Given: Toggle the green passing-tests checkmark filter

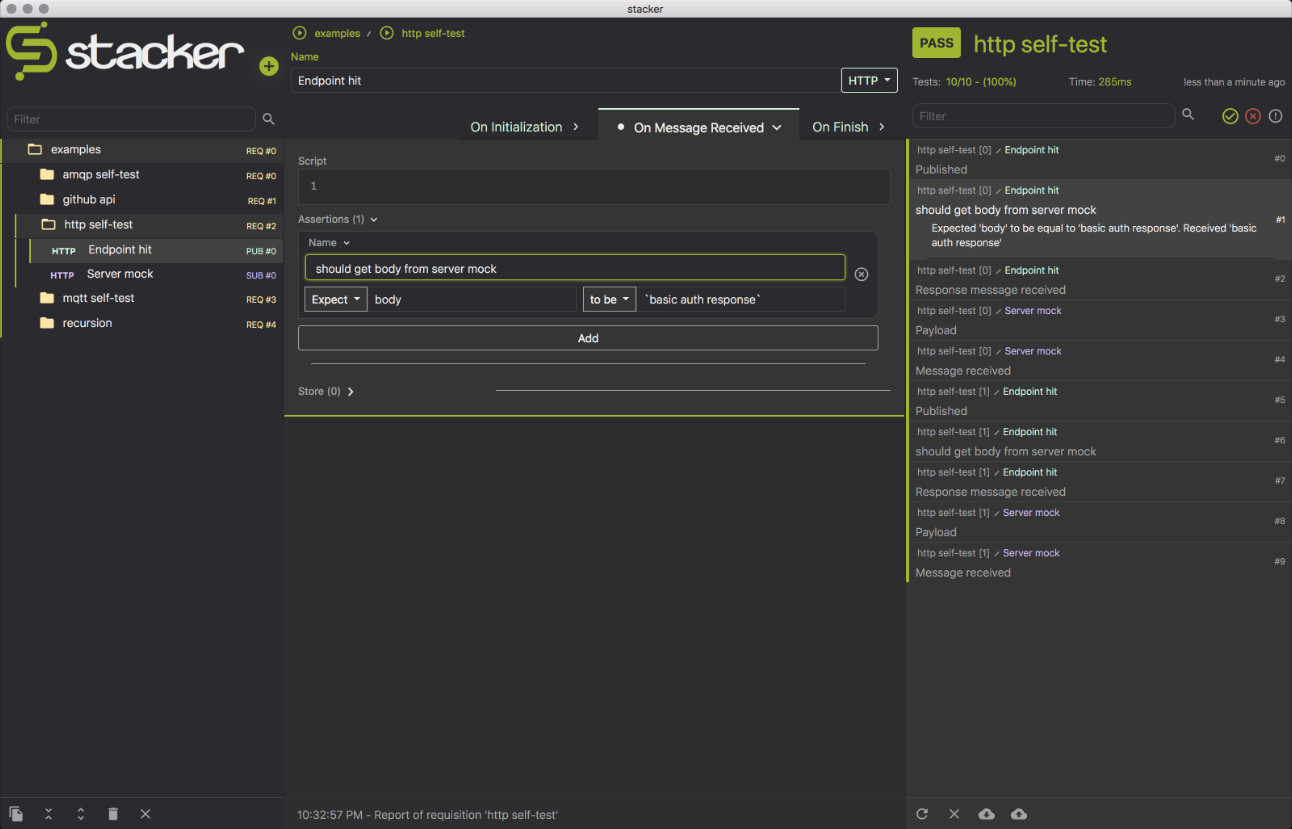Looking at the screenshot, I should [x=1230, y=117].
